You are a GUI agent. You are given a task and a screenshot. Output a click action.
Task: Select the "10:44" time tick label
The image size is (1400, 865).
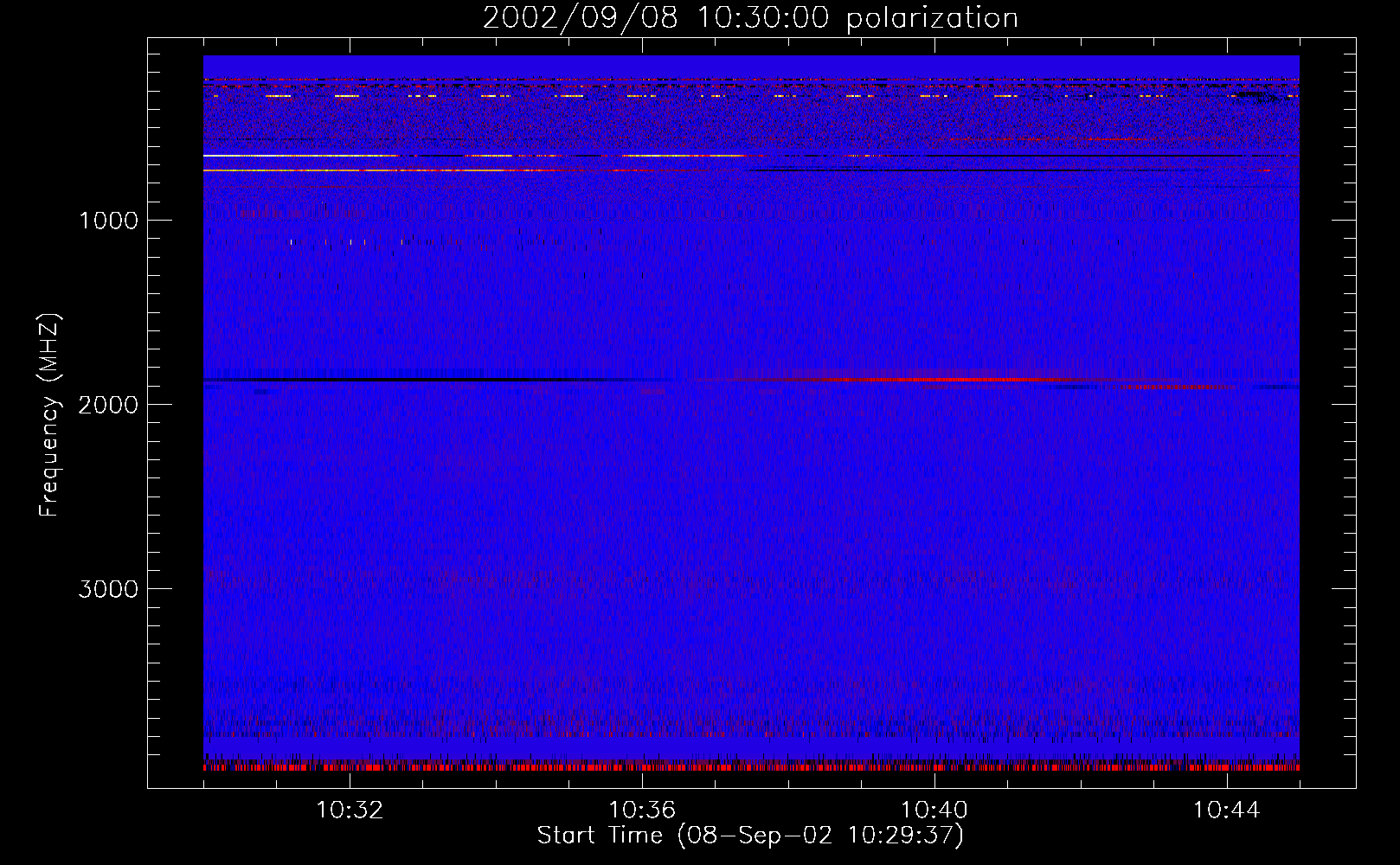coord(1226,811)
